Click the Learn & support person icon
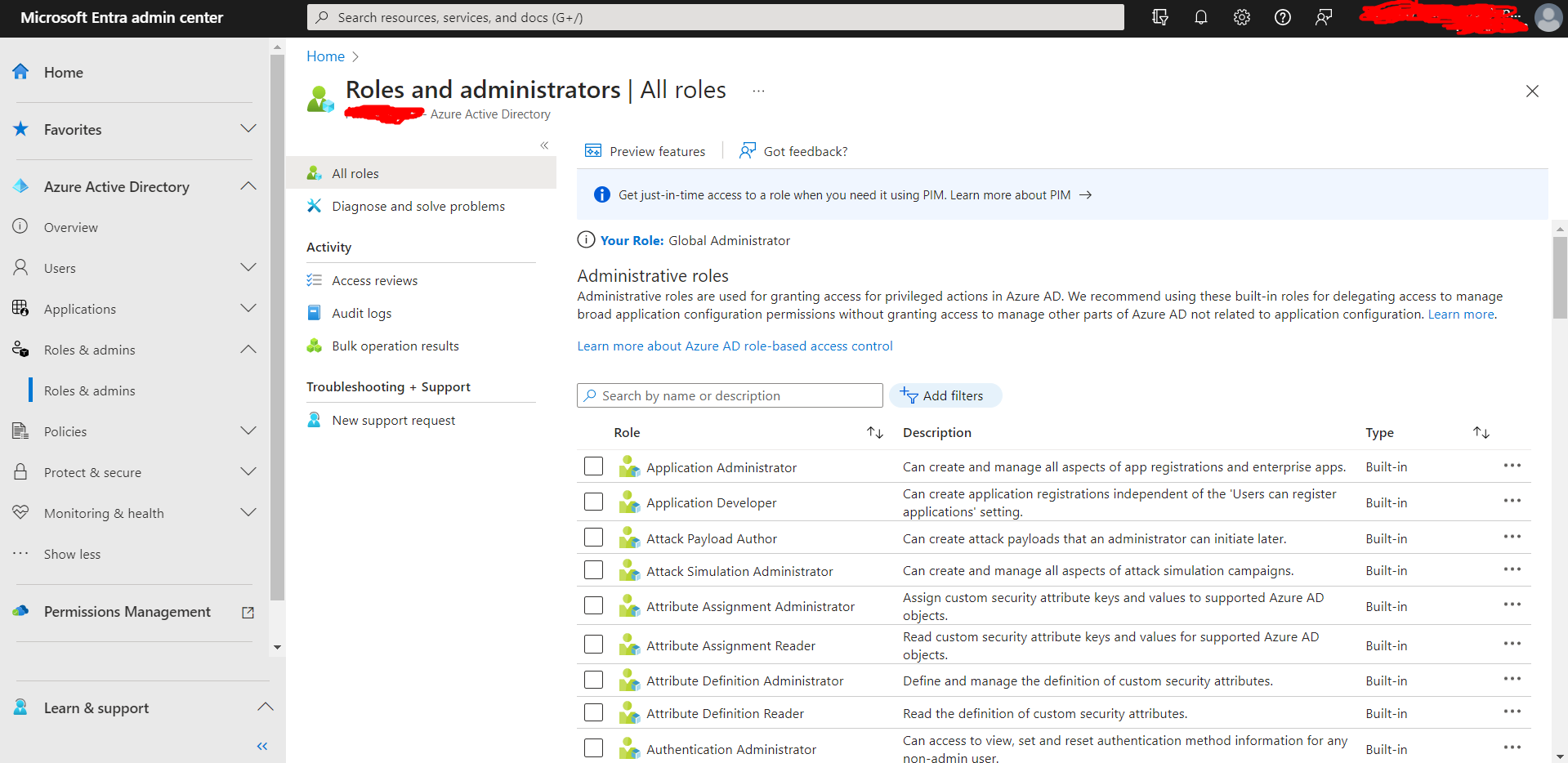1568x763 pixels. point(21,707)
